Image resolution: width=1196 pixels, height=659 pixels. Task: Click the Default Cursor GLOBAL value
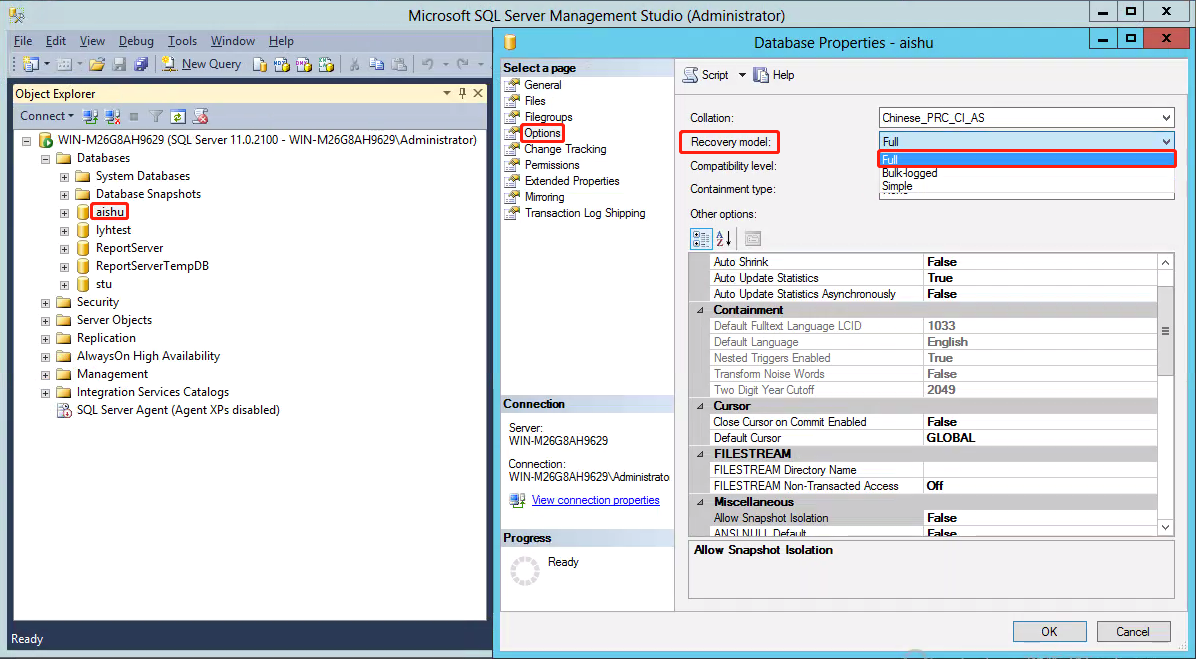1040,438
